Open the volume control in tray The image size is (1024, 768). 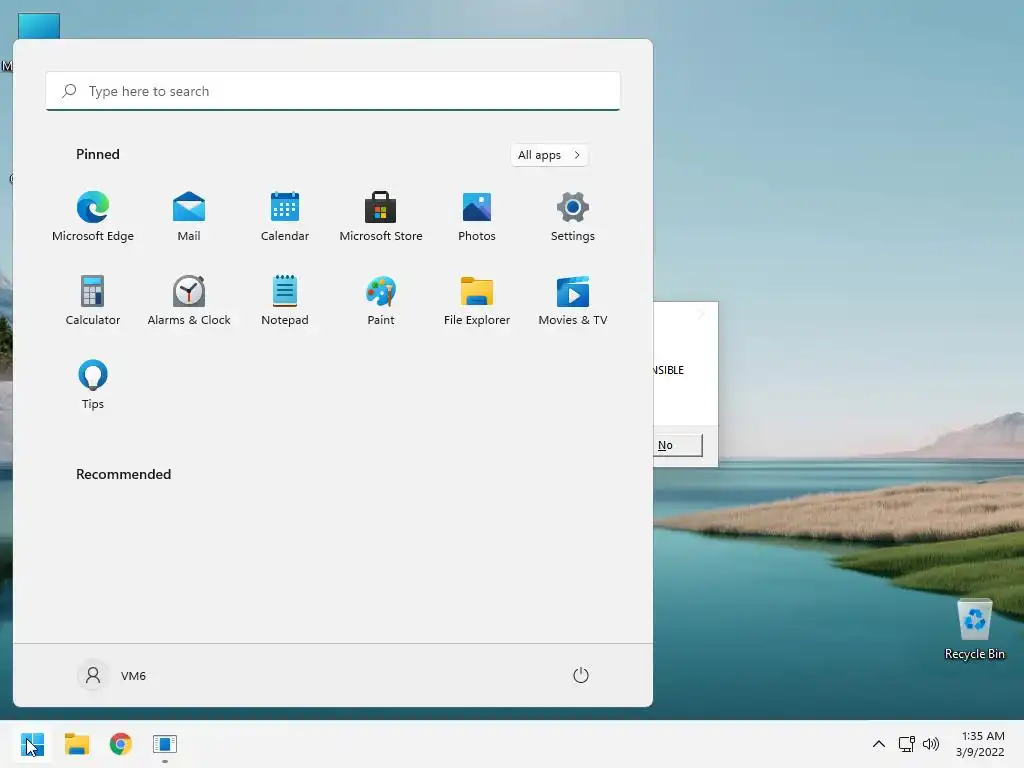(x=931, y=744)
